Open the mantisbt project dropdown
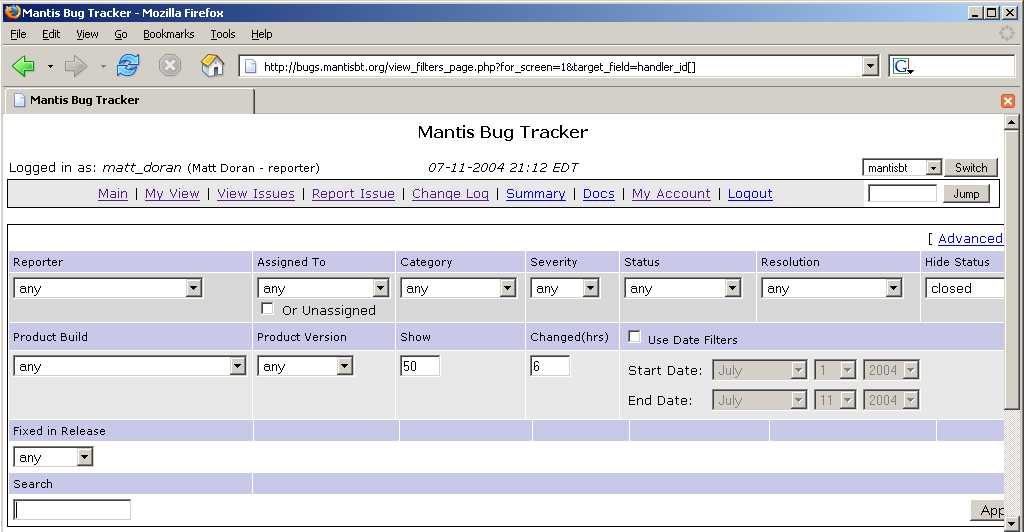 click(902, 168)
